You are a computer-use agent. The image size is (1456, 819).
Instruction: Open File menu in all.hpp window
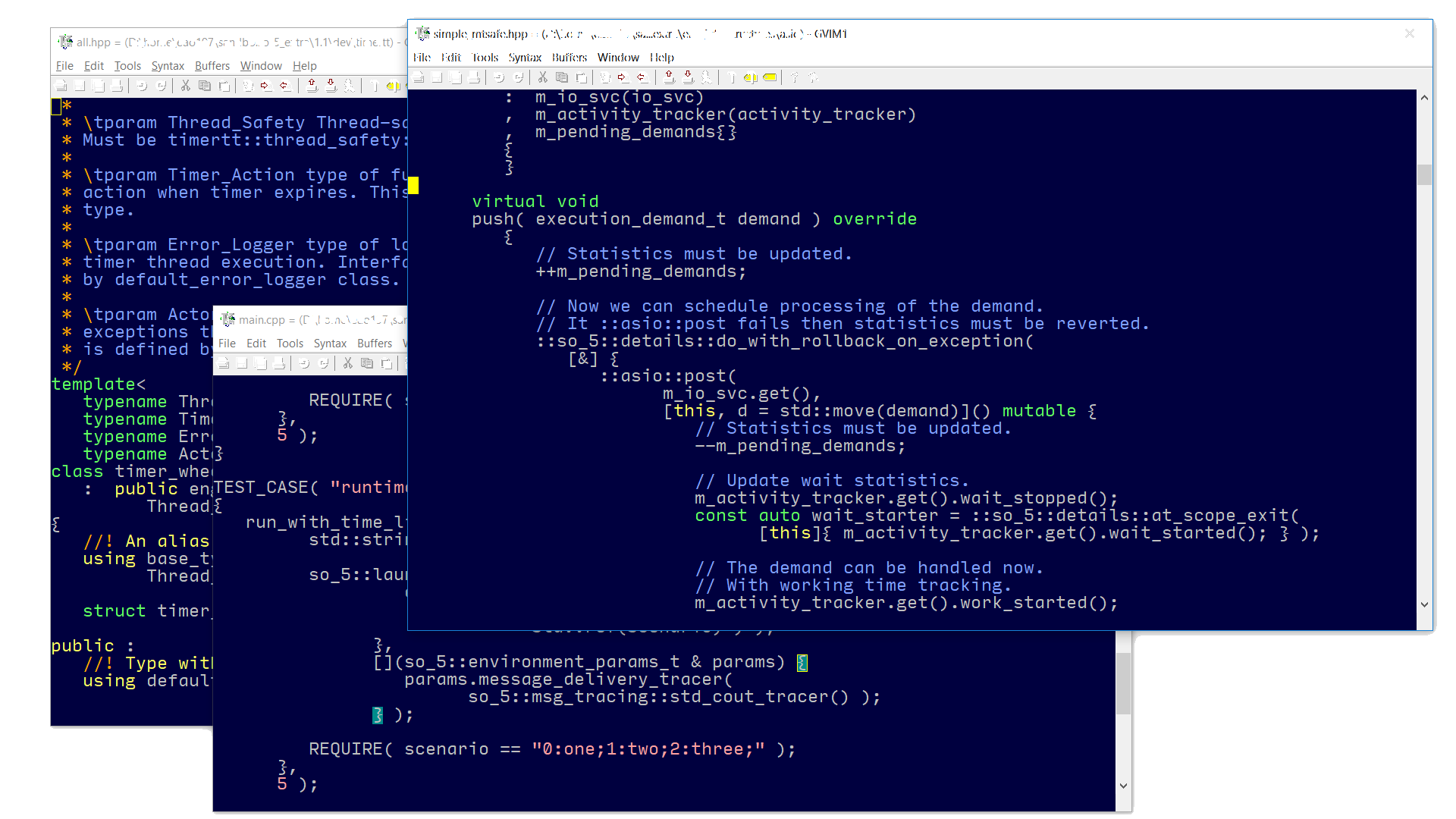click(x=64, y=66)
